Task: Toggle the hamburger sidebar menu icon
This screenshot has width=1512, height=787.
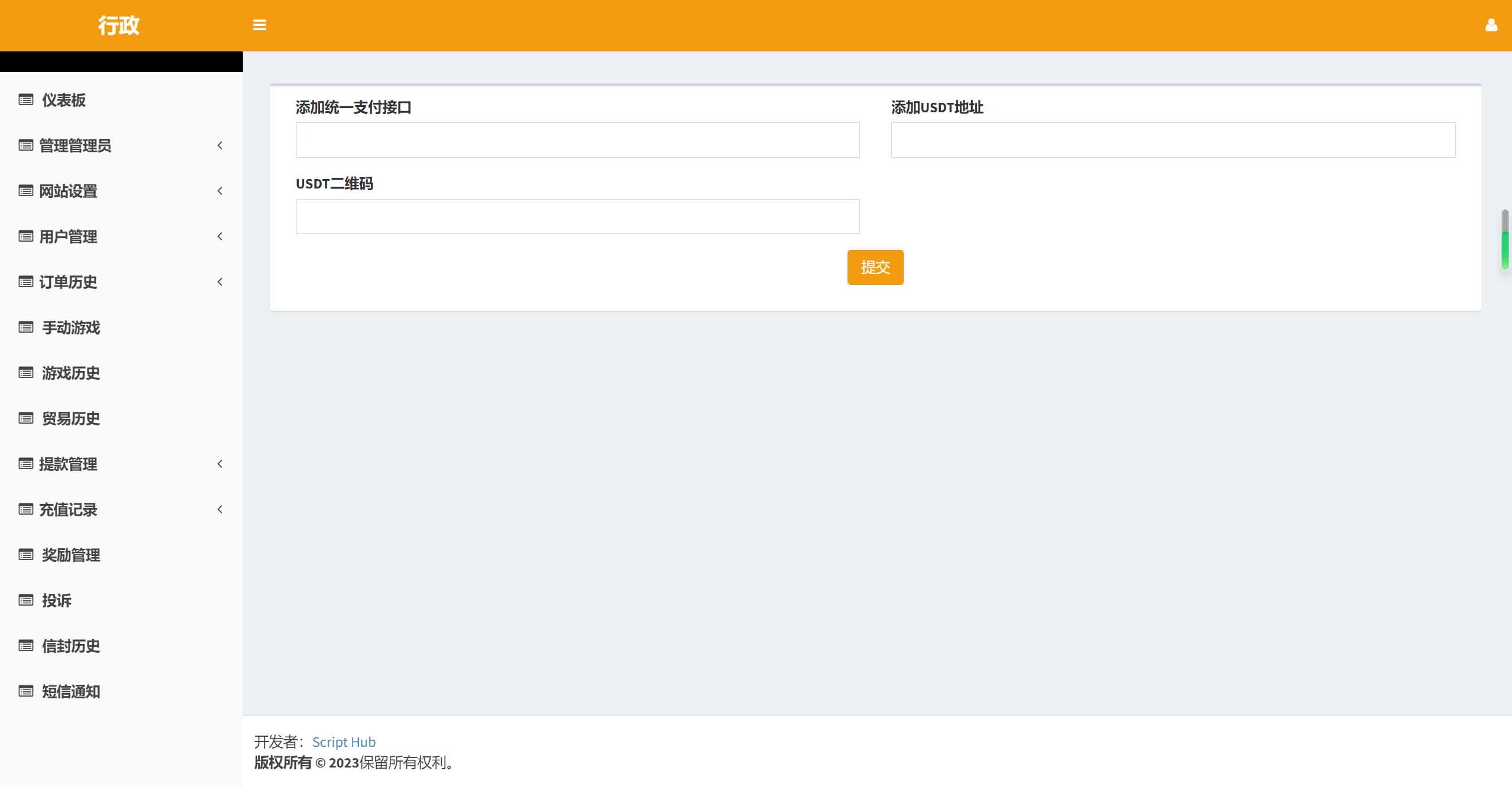Action: coord(259,25)
